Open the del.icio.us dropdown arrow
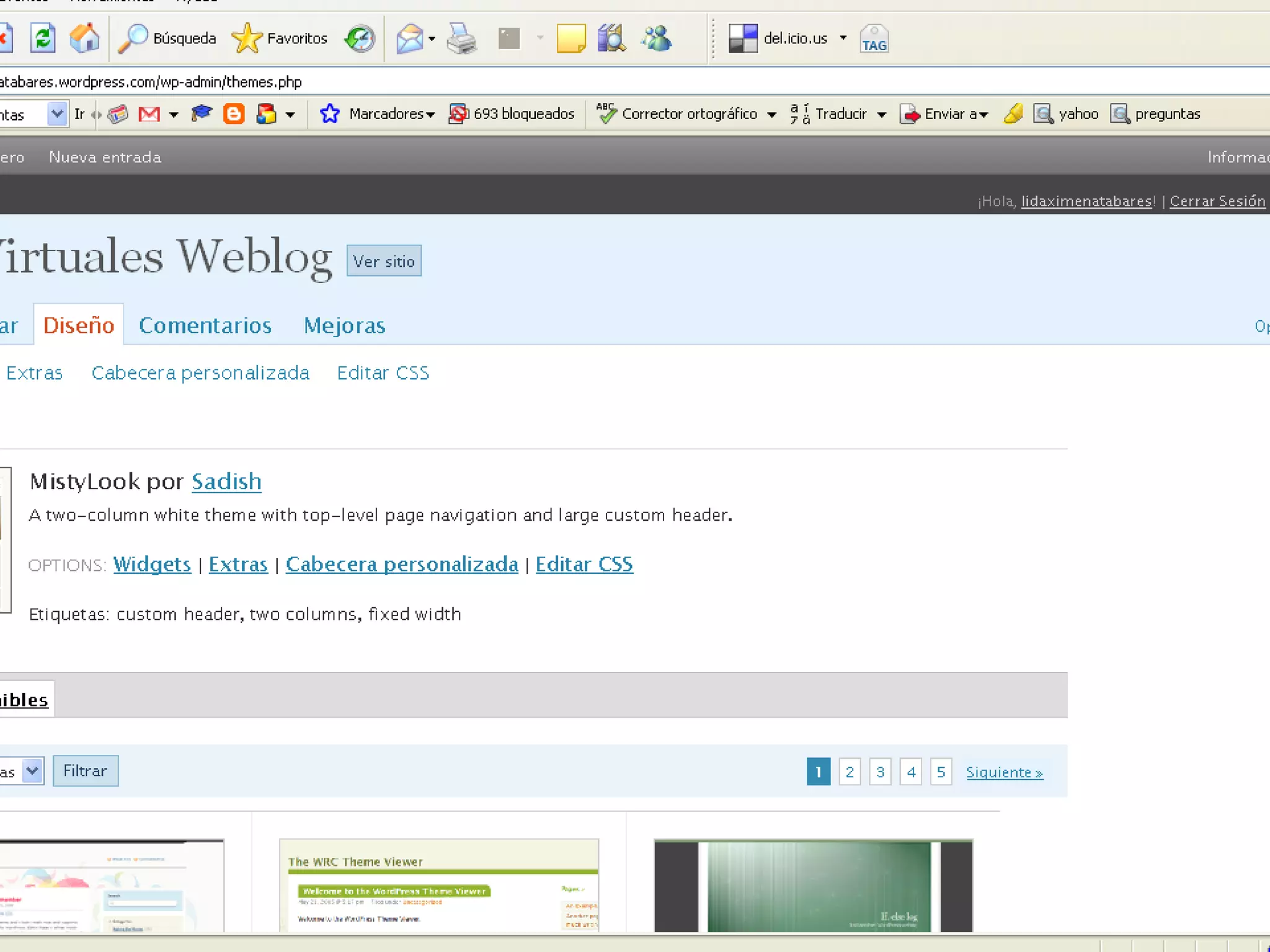The width and height of the screenshot is (1270, 952). (x=843, y=38)
